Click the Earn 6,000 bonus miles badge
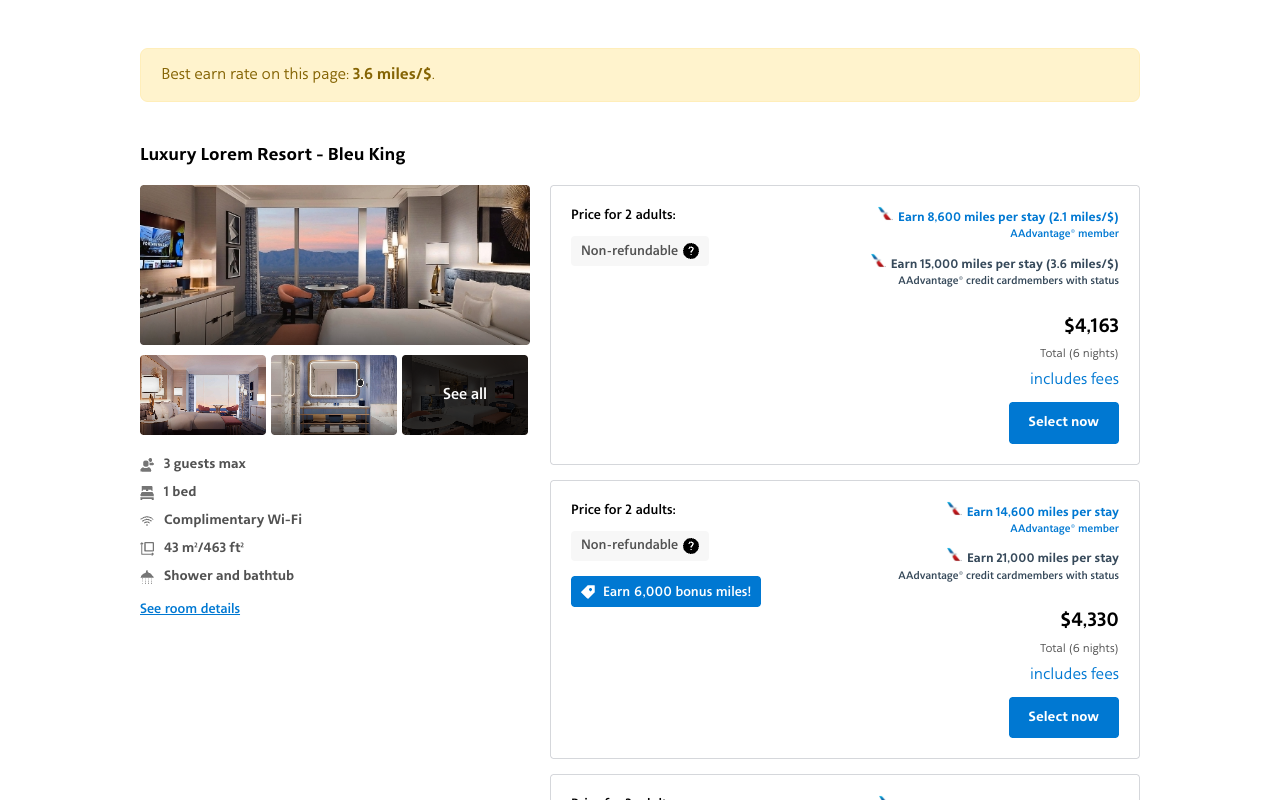 click(x=666, y=592)
